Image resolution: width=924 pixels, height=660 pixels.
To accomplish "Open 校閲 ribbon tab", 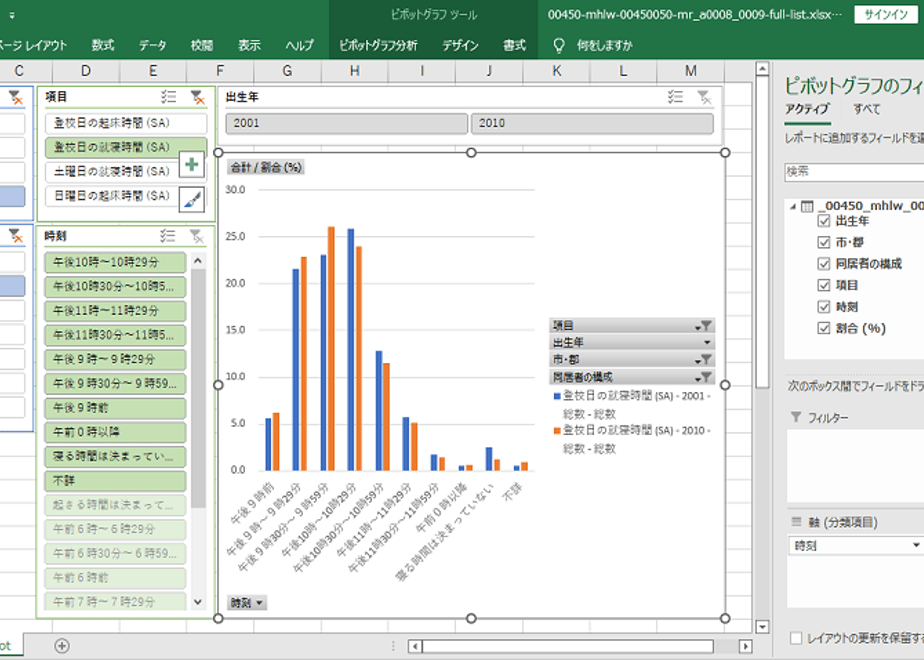I will tap(202, 45).
